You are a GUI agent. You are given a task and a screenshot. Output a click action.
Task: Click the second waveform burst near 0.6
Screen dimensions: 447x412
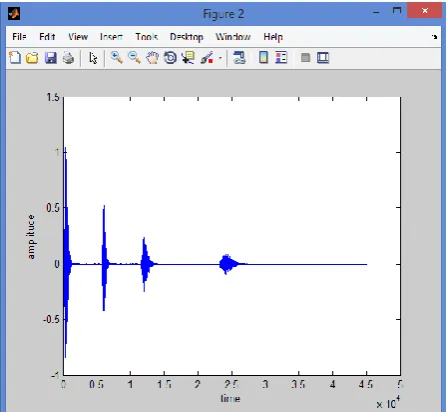pos(104,258)
